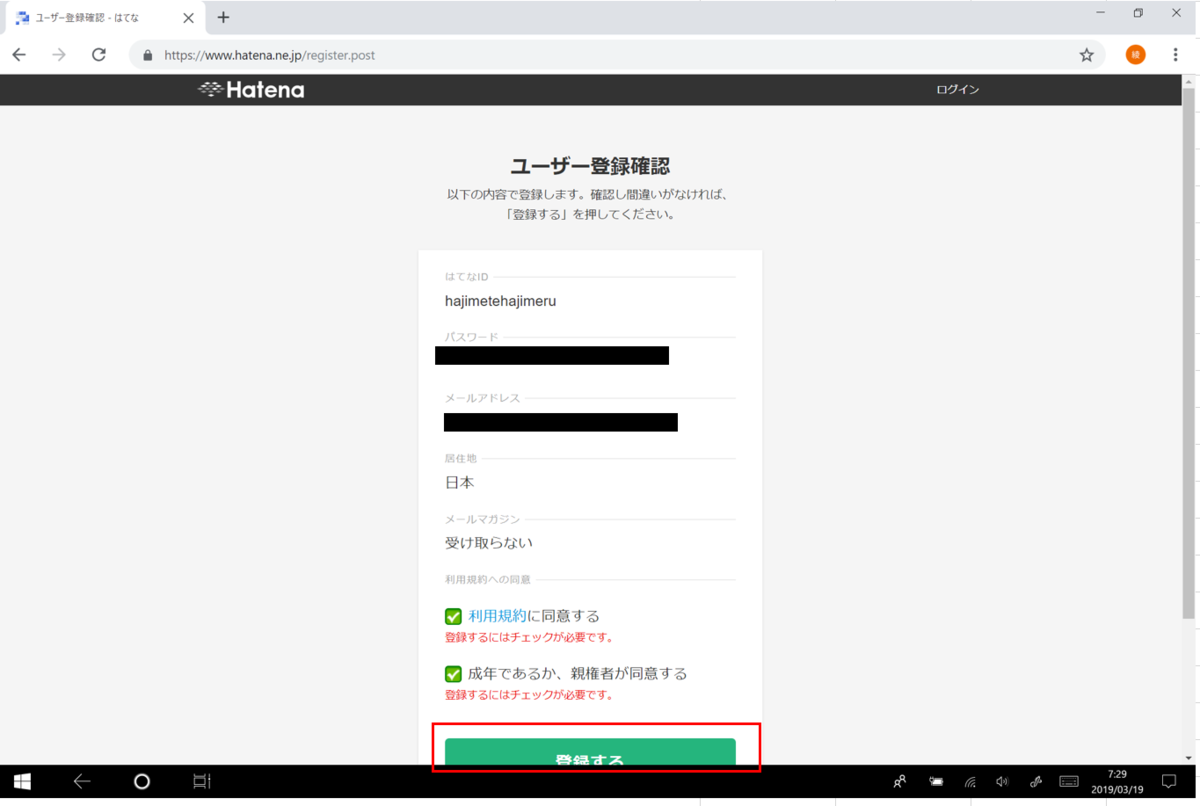
Task: Close the ユーザー登録確認 tab
Action: [188, 17]
